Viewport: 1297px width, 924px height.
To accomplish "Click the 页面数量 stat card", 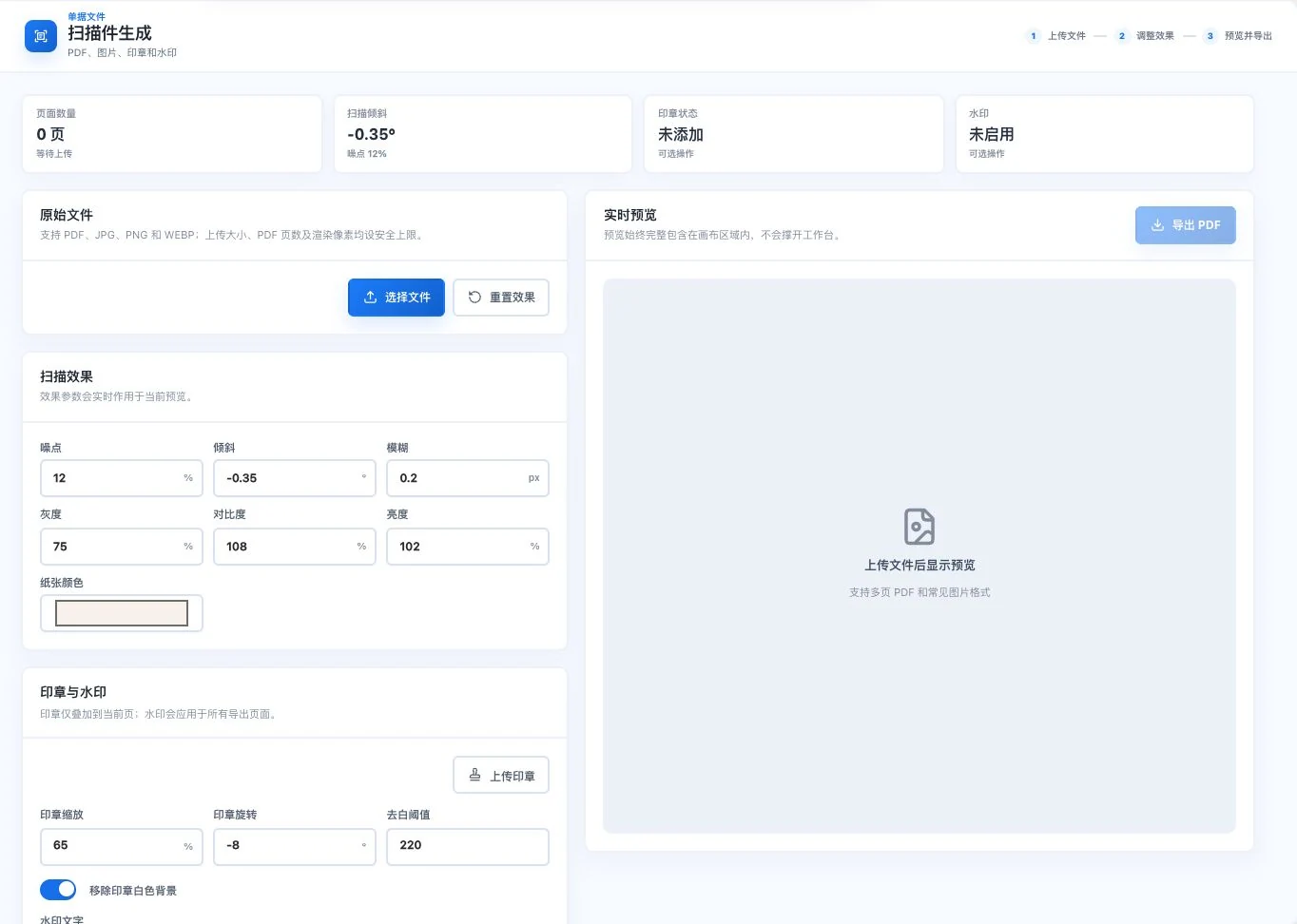I will click(172, 134).
